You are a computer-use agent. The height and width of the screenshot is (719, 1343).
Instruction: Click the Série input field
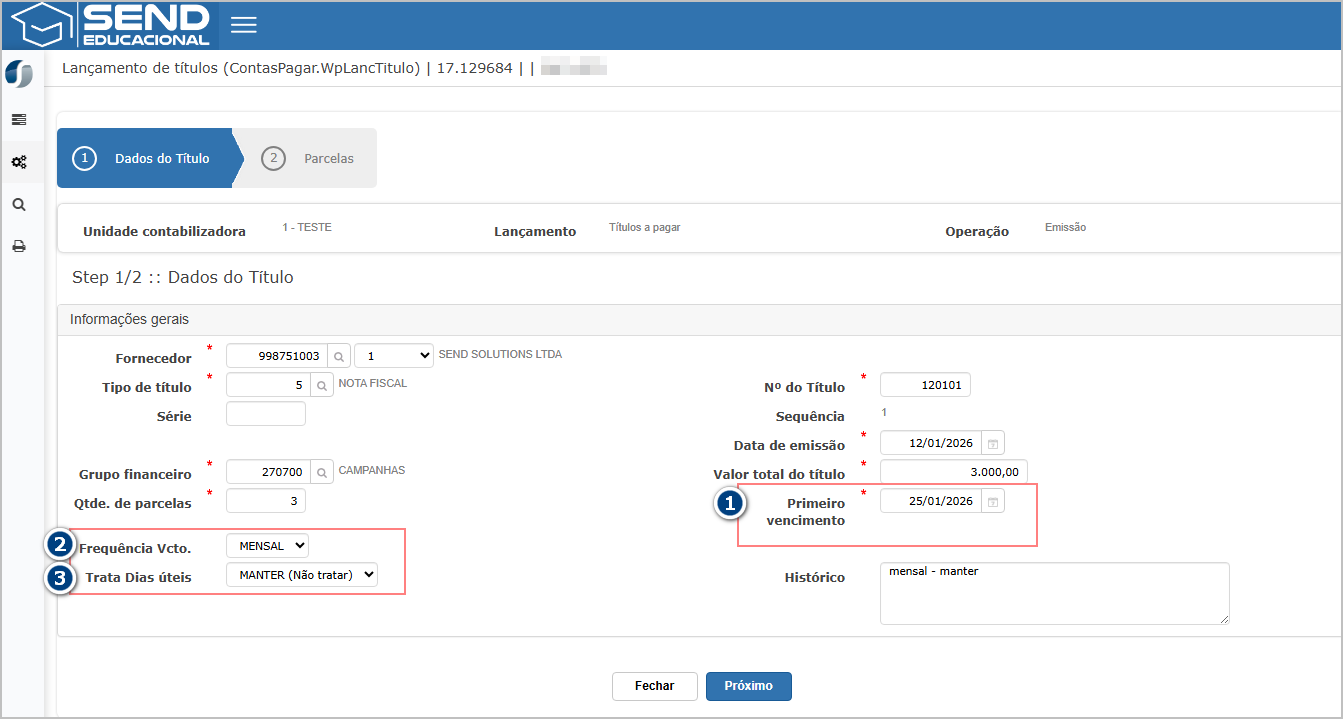click(266, 414)
